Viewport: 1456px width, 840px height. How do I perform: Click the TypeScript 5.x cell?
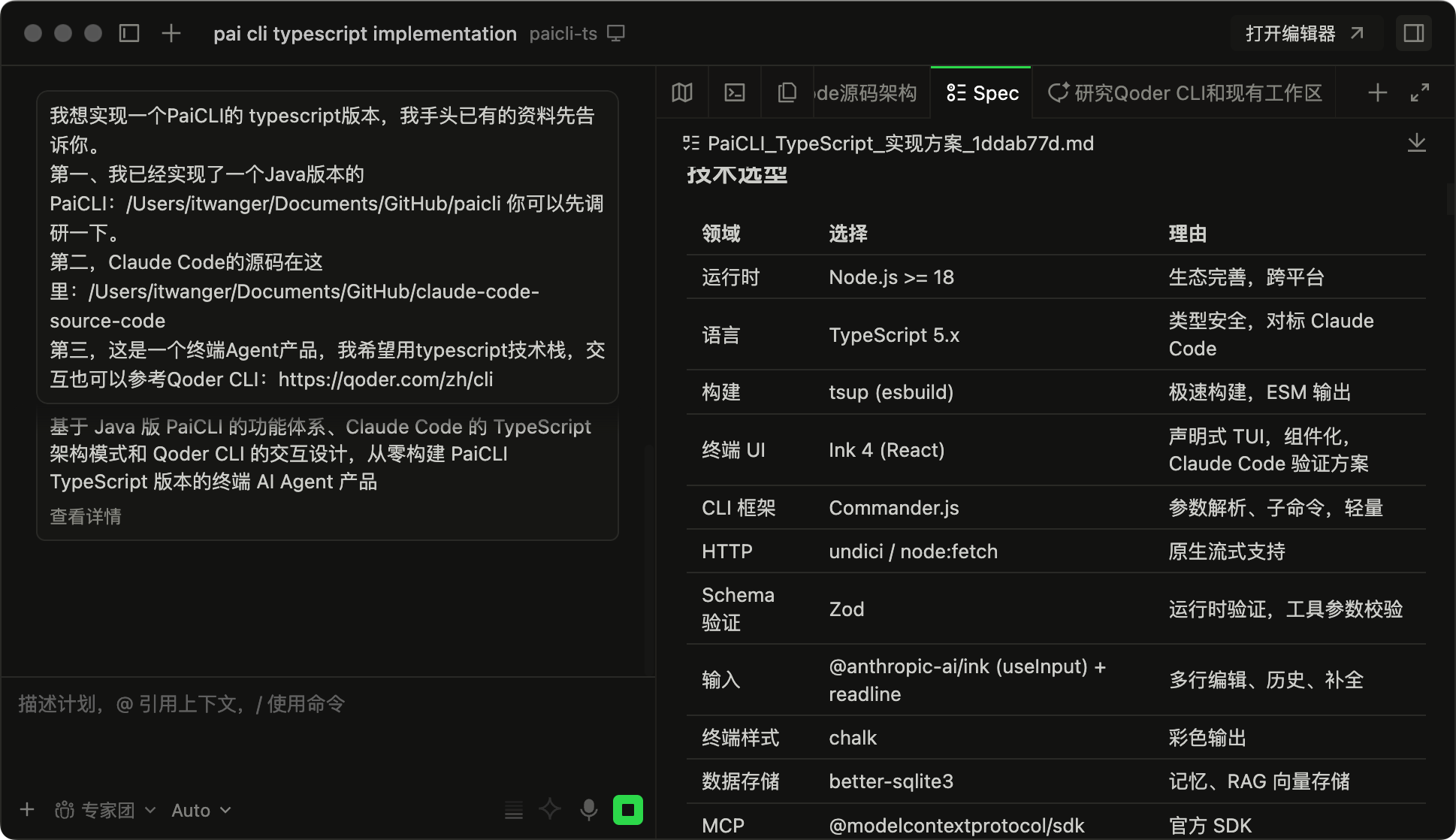[894, 334]
